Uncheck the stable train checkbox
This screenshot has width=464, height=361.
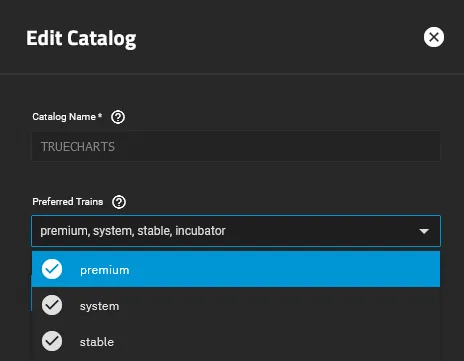(x=52, y=341)
